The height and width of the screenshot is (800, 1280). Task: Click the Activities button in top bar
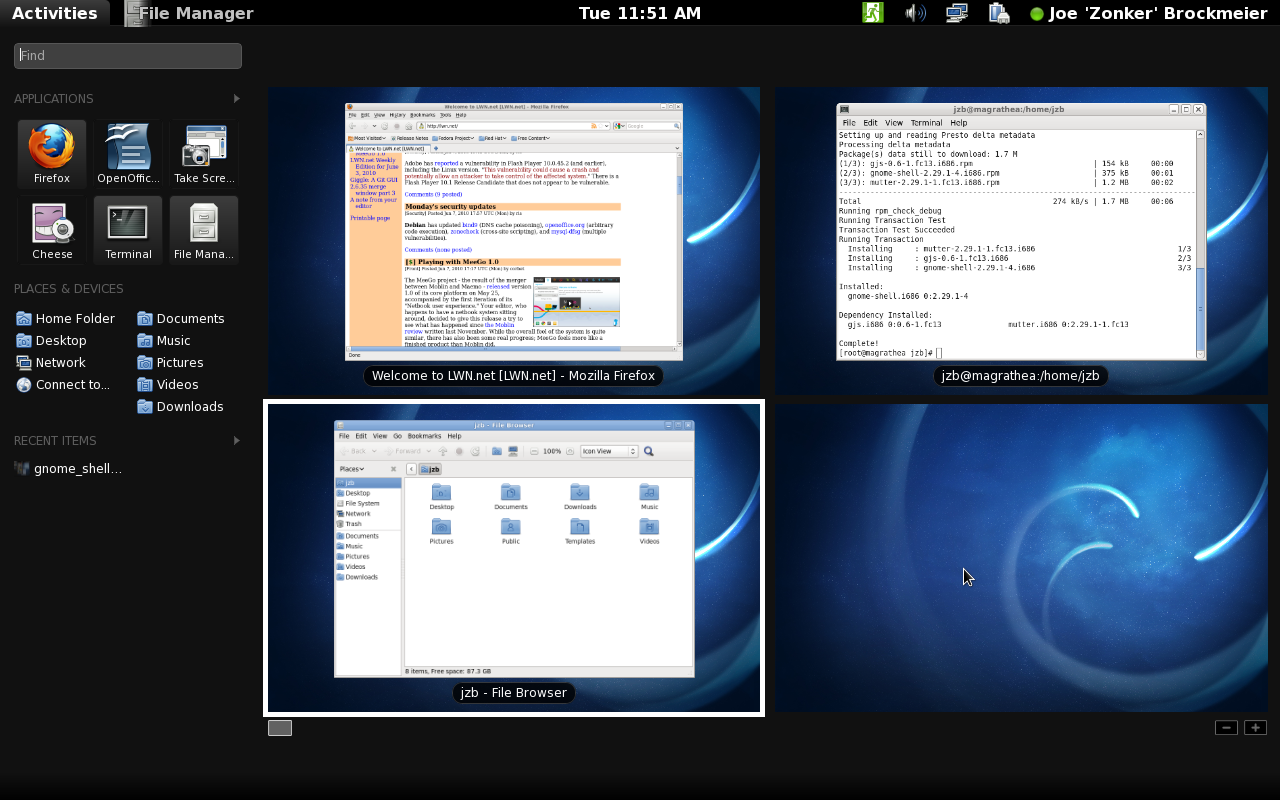point(54,13)
